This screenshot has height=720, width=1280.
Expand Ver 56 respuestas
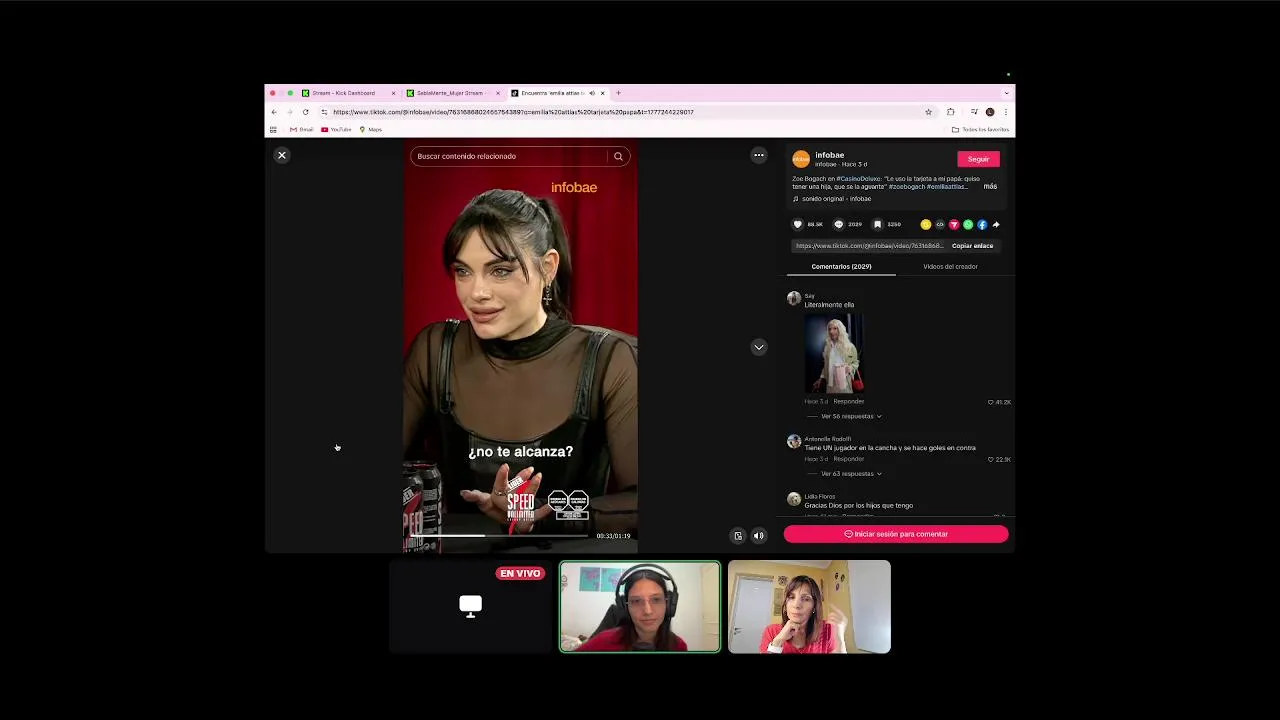(x=850, y=416)
